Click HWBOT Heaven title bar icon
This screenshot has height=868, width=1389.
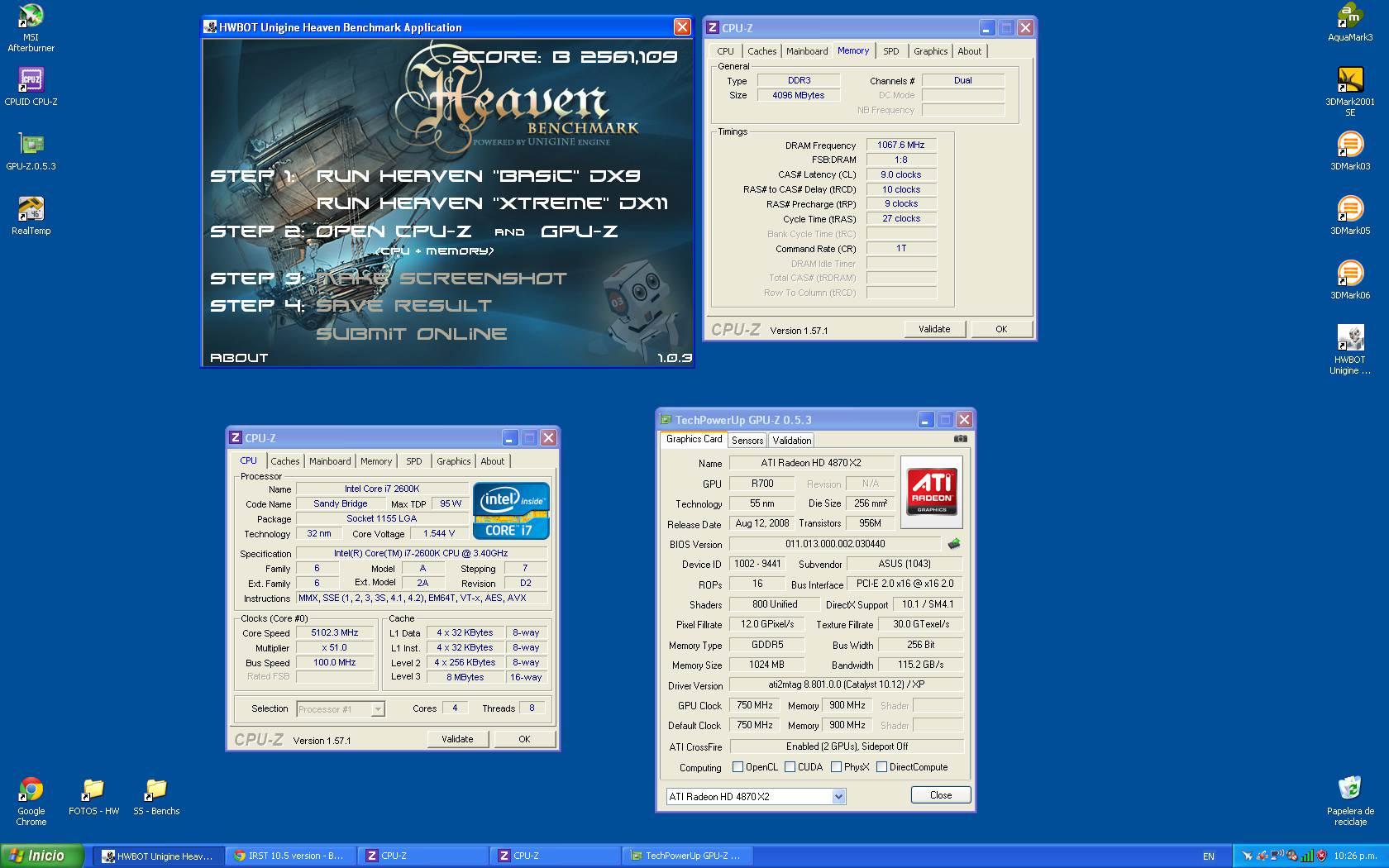click(x=210, y=27)
